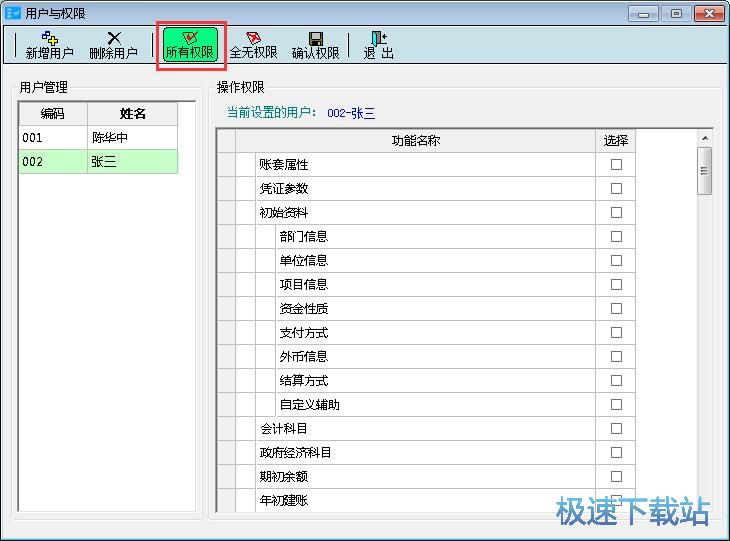
Task: Enable the 政府经济科目 checkbox
Action: coord(616,453)
